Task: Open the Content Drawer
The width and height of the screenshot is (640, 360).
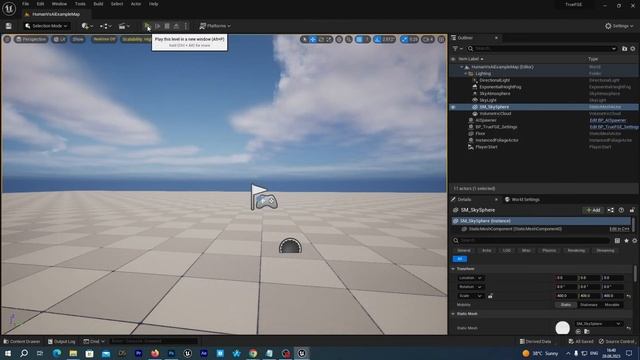Action: [22, 341]
